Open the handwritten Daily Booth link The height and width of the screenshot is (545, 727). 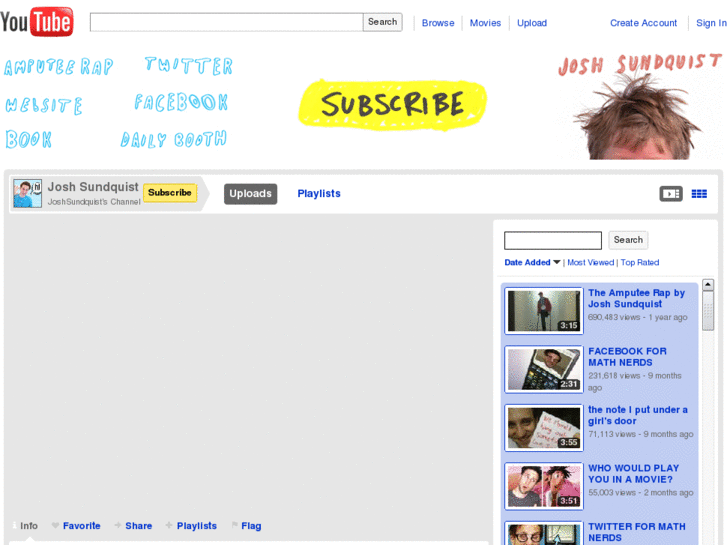(173, 139)
